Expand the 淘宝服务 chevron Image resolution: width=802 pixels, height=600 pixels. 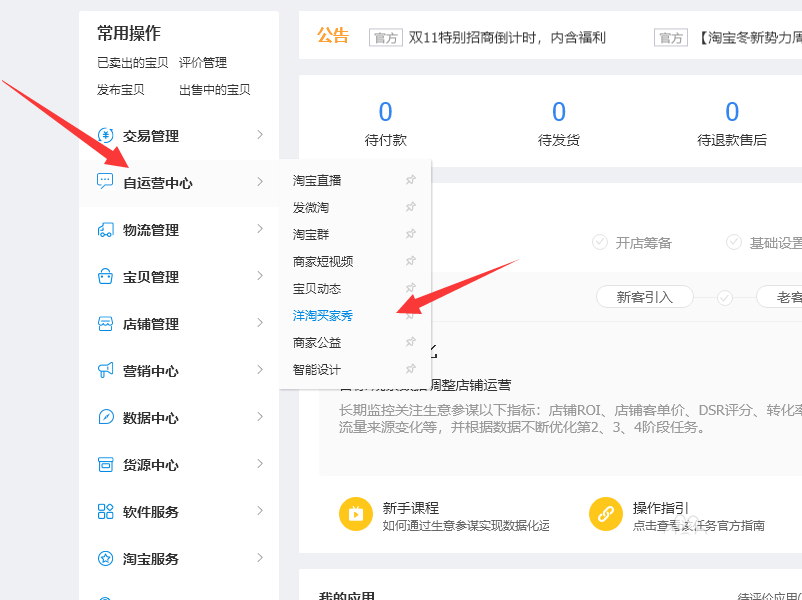tap(260, 558)
